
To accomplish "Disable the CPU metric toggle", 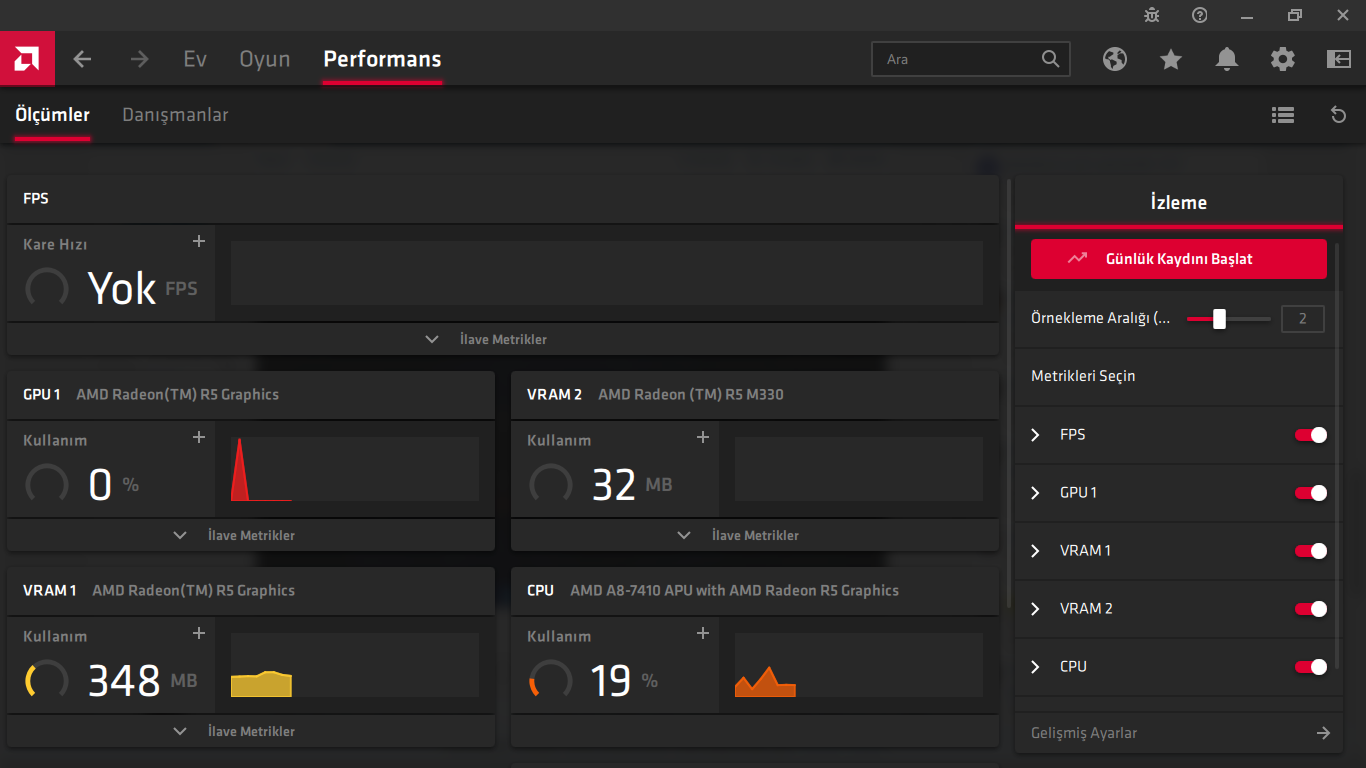I will (1311, 667).
